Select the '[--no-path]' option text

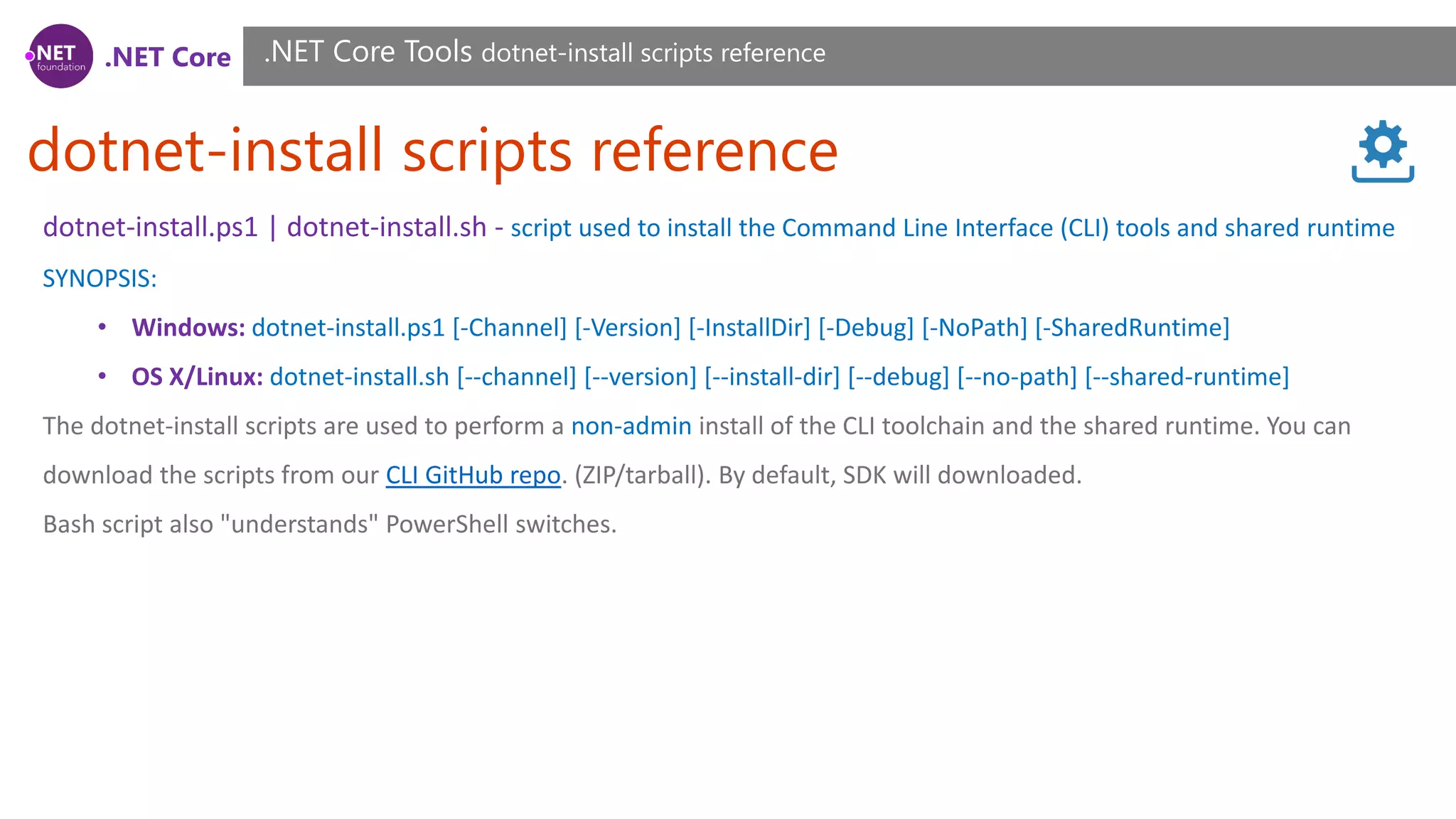[x=1017, y=377]
